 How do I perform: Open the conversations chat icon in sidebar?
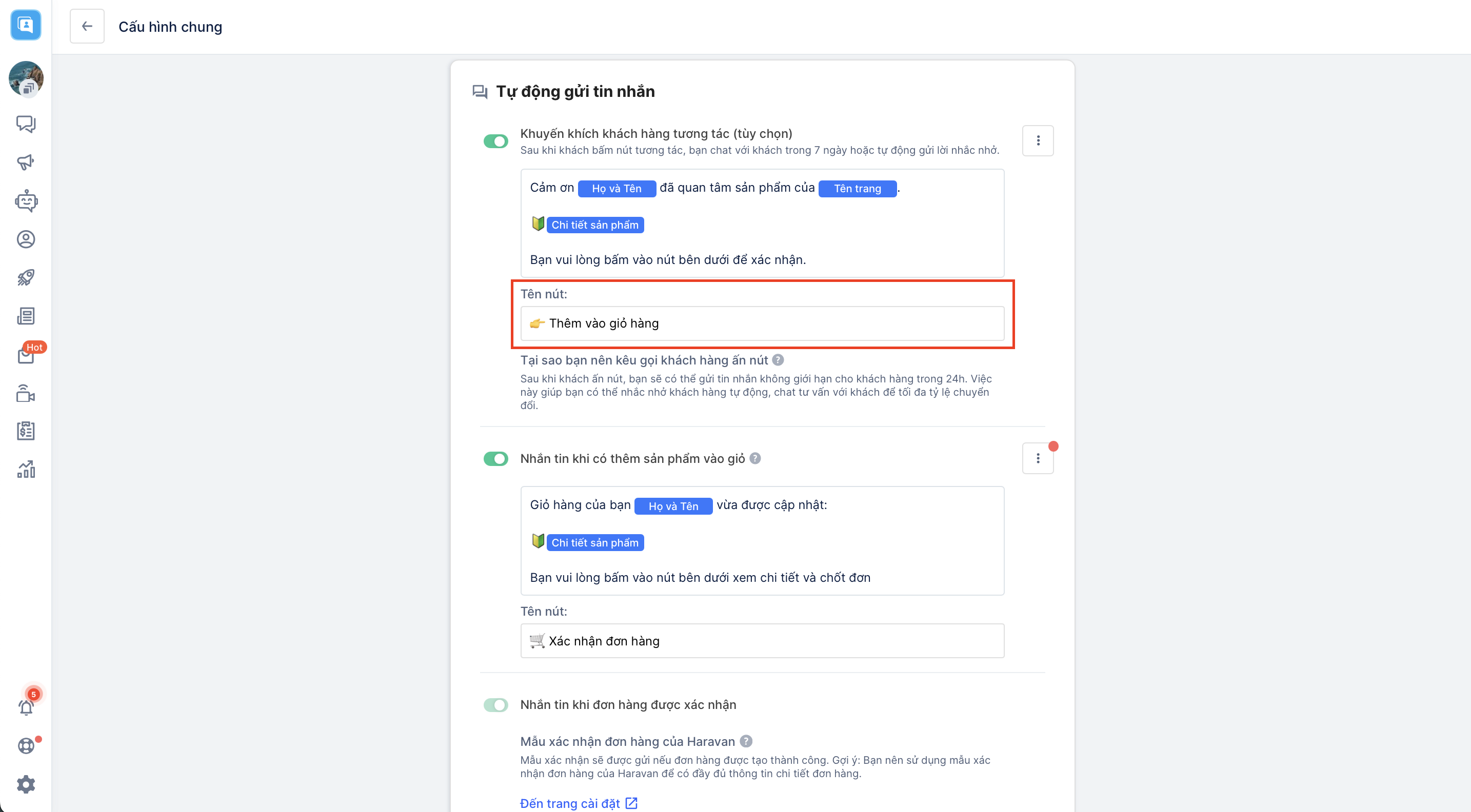(x=26, y=124)
